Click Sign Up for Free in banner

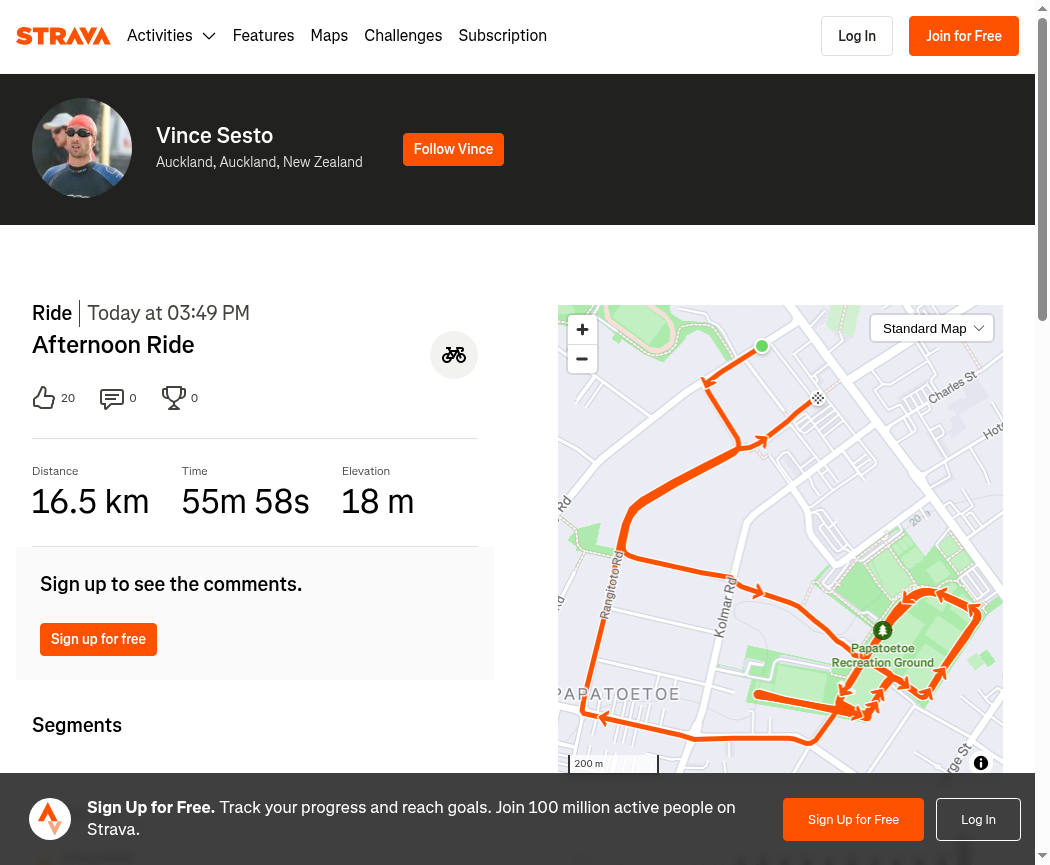pyautogui.click(x=853, y=819)
